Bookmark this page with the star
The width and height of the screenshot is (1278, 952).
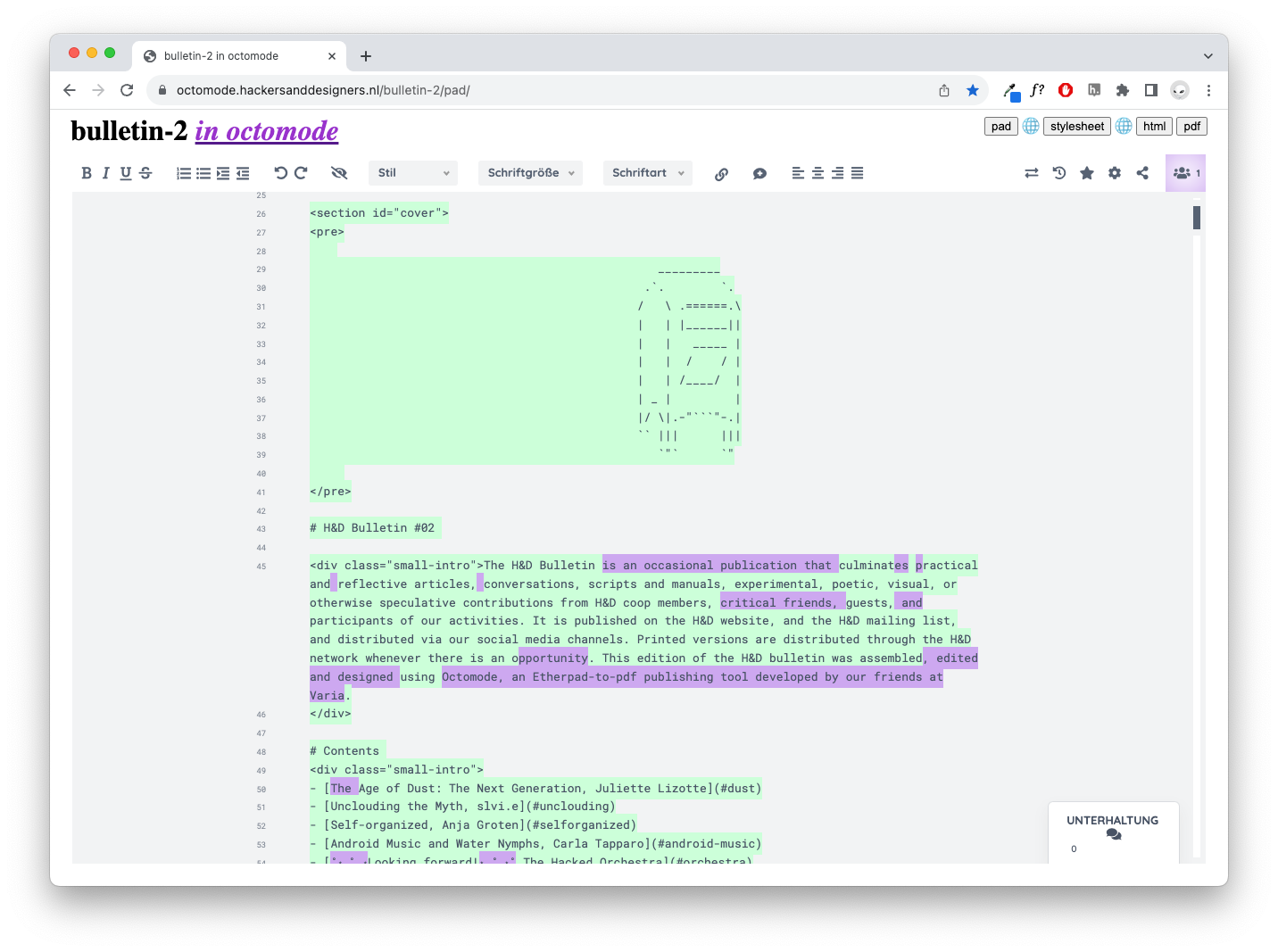[x=973, y=90]
